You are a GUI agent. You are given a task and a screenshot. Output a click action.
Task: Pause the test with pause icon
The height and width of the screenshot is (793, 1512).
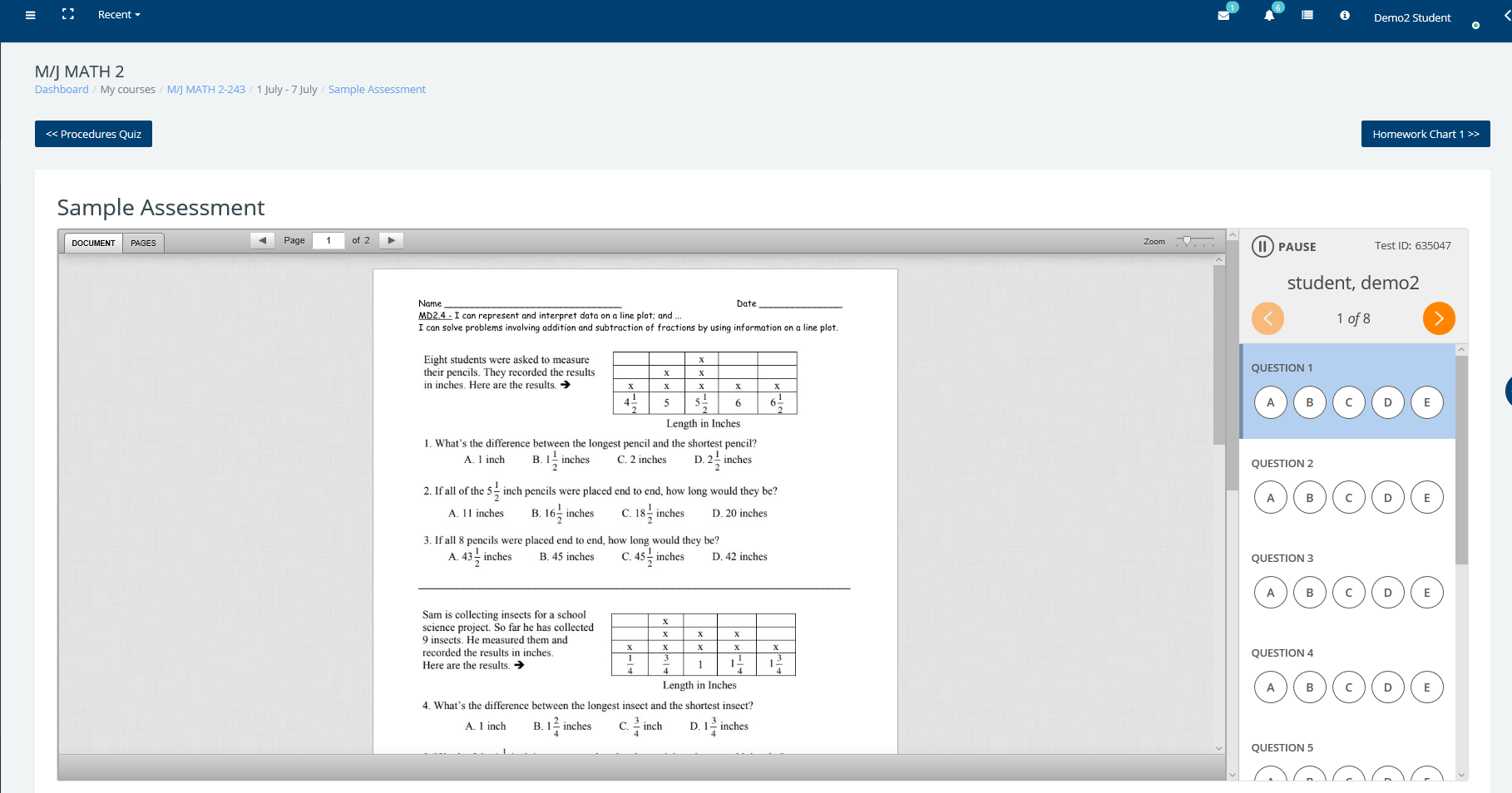(x=1262, y=247)
